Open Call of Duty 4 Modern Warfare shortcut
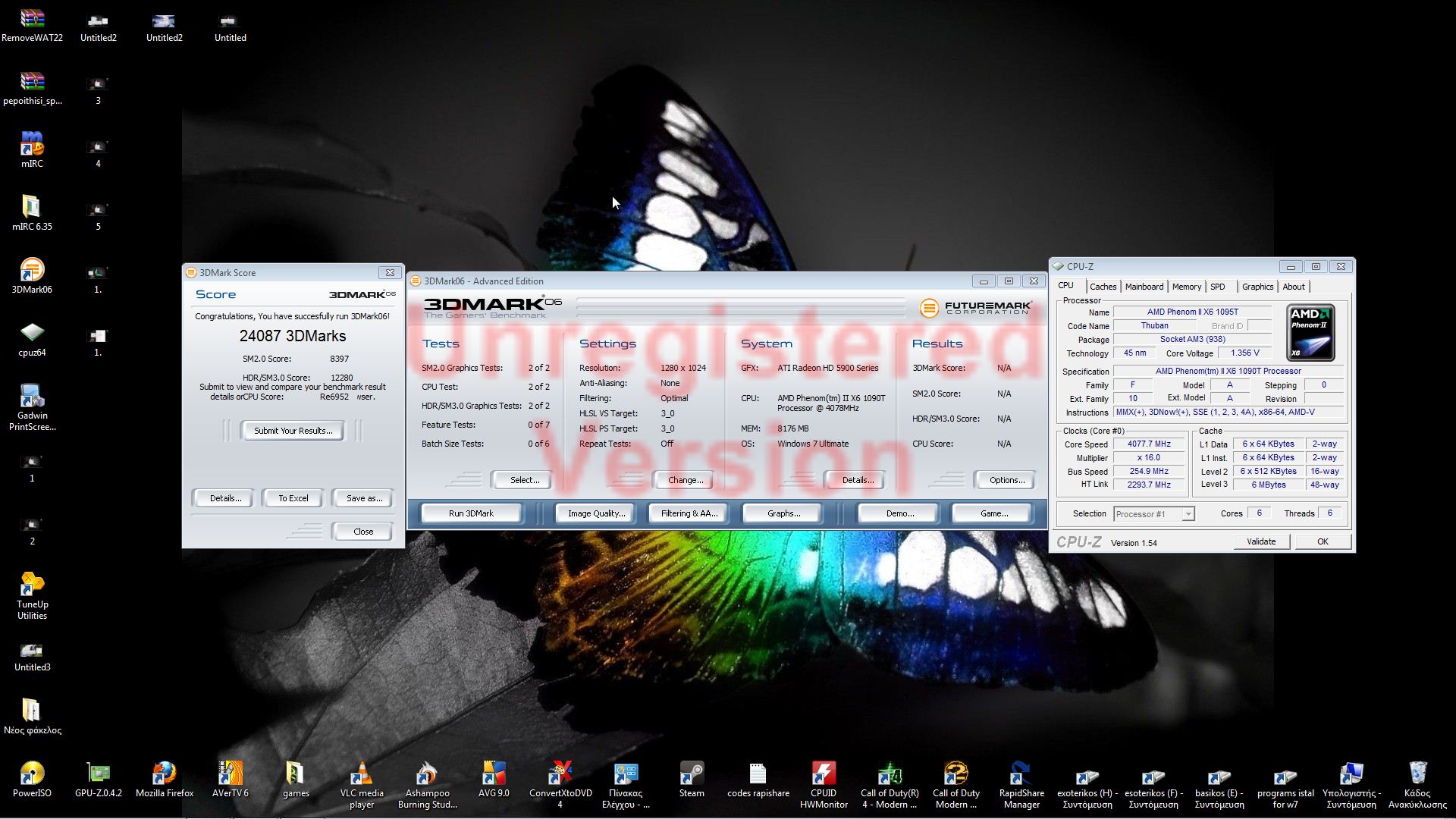 coord(890,785)
